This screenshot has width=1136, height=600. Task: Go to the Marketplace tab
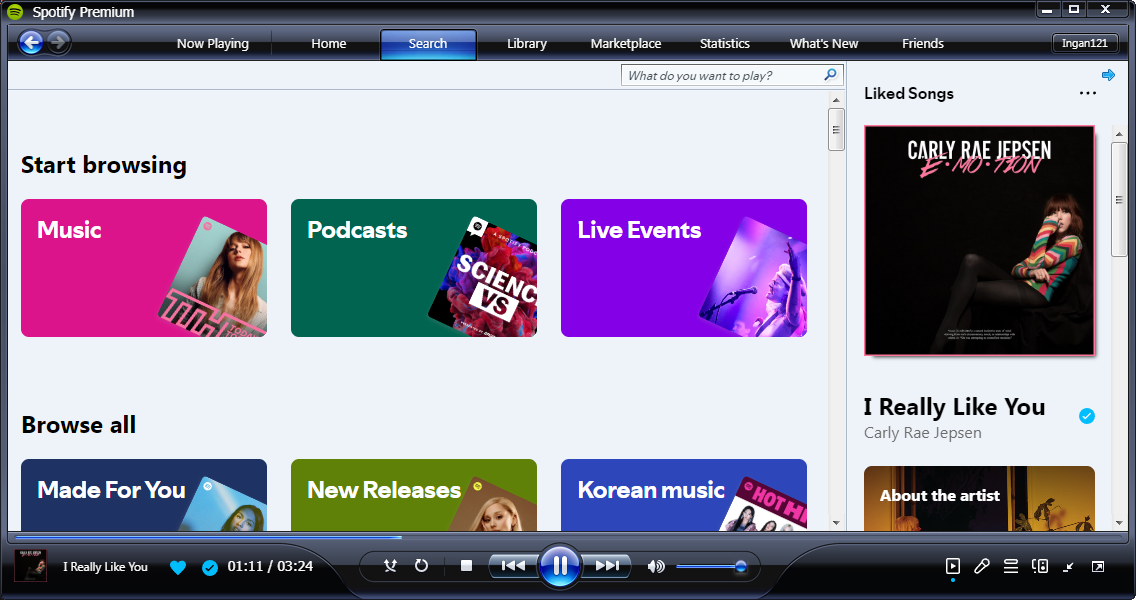[626, 43]
